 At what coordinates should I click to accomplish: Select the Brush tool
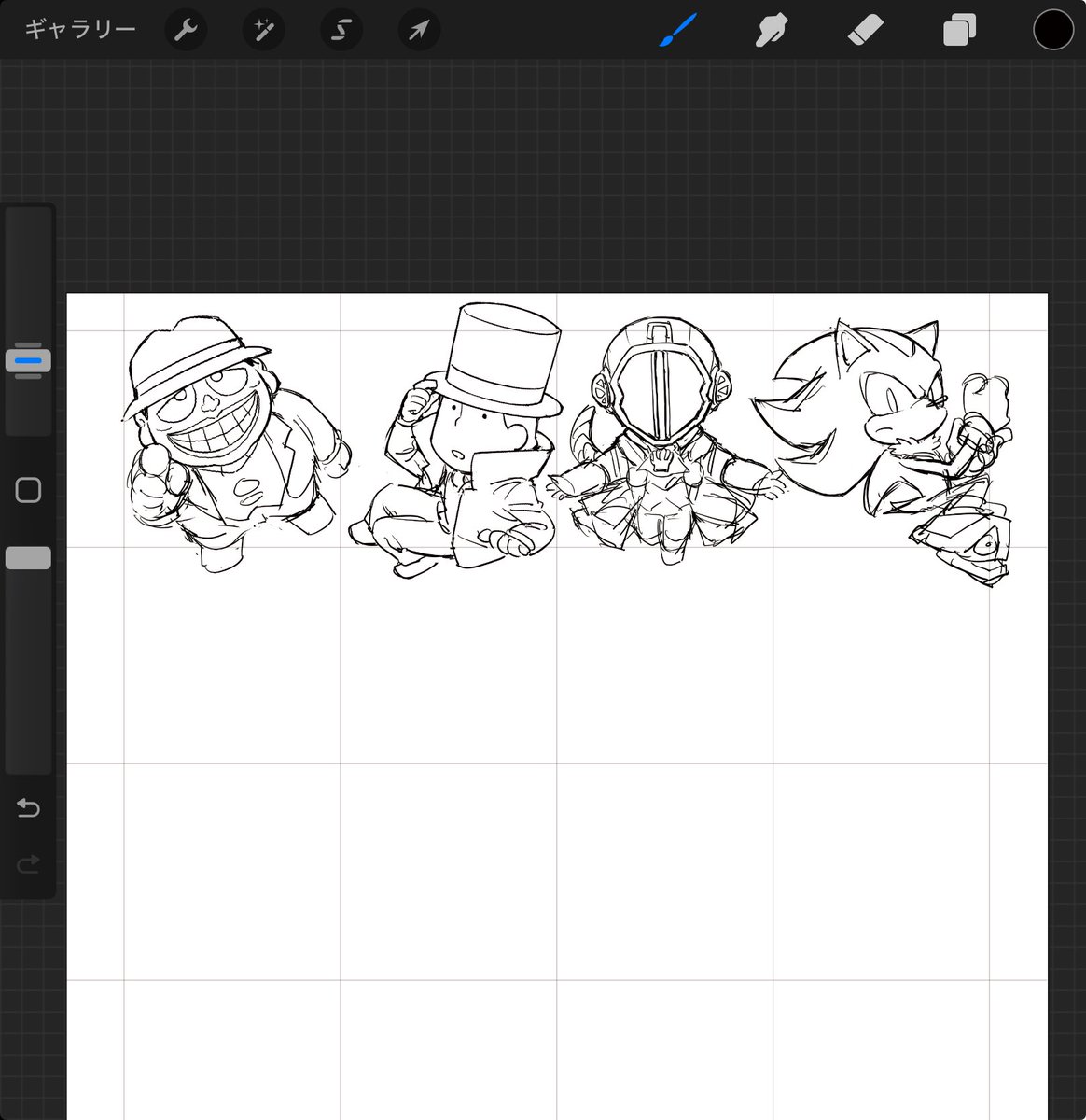pyautogui.click(x=678, y=30)
